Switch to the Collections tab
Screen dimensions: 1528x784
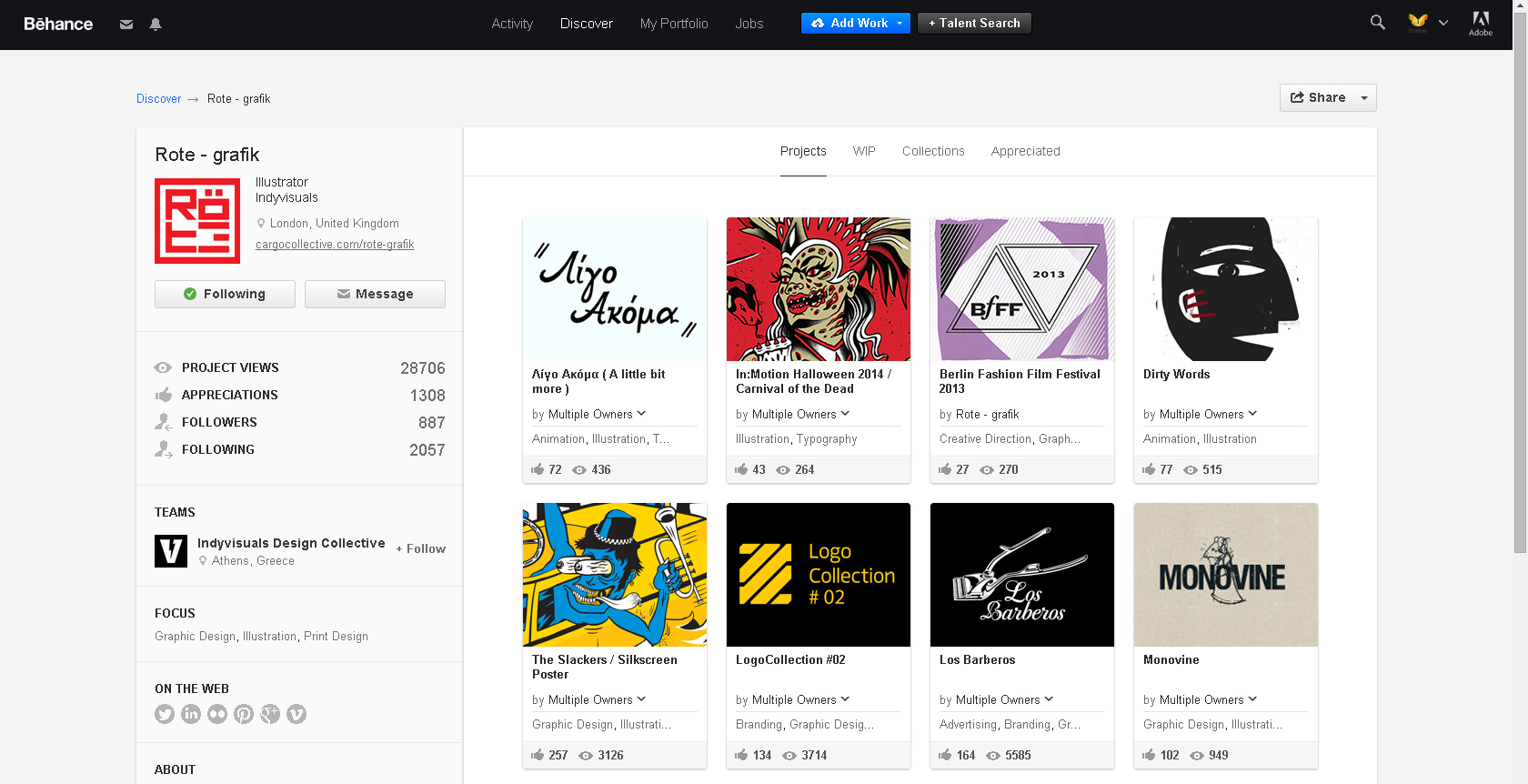pyautogui.click(x=933, y=151)
